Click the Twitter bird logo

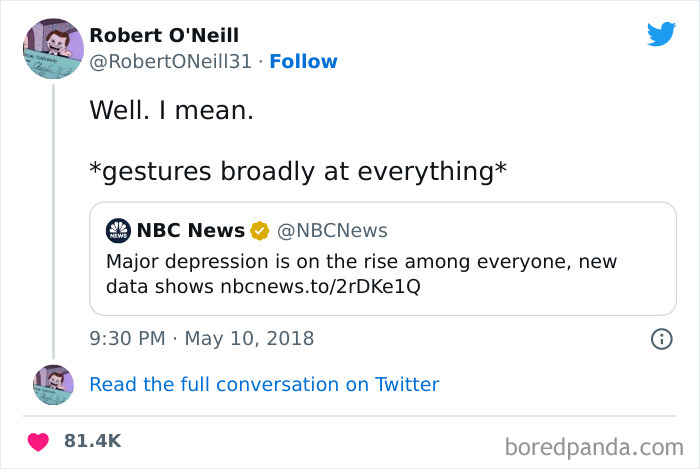pyautogui.click(x=661, y=34)
